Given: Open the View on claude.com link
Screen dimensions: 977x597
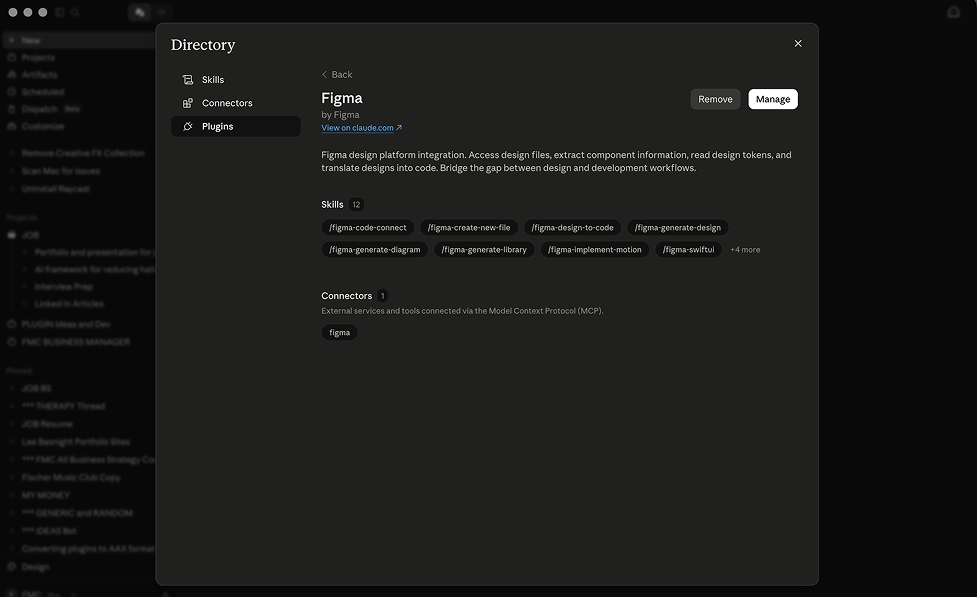Looking at the screenshot, I should pos(357,128).
